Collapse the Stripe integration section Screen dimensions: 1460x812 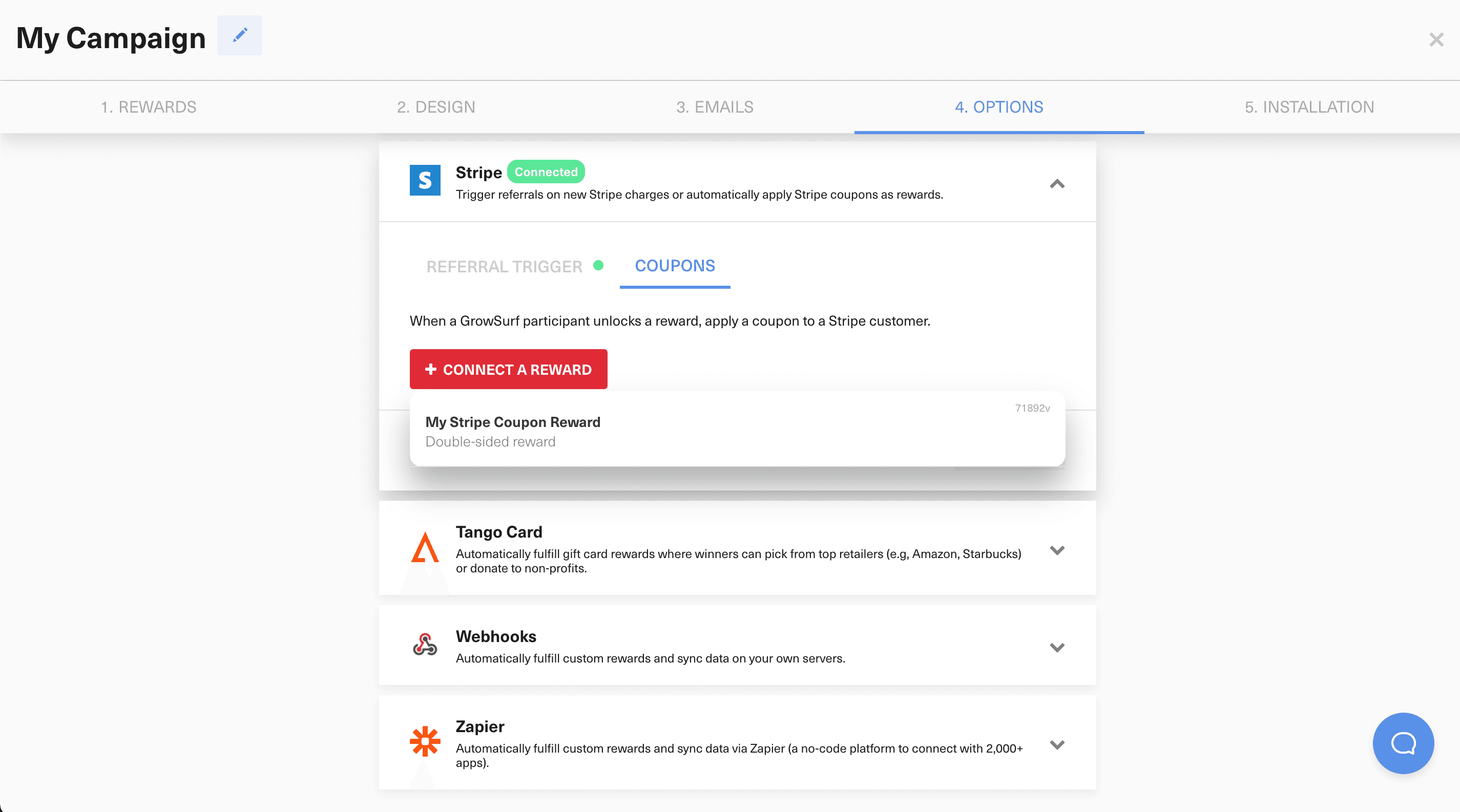point(1056,184)
